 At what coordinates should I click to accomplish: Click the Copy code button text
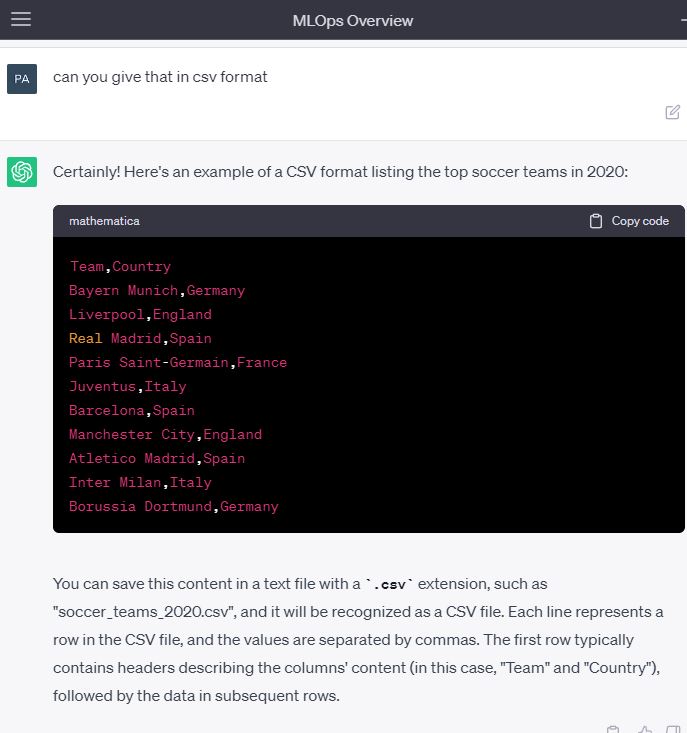point(640,221)
